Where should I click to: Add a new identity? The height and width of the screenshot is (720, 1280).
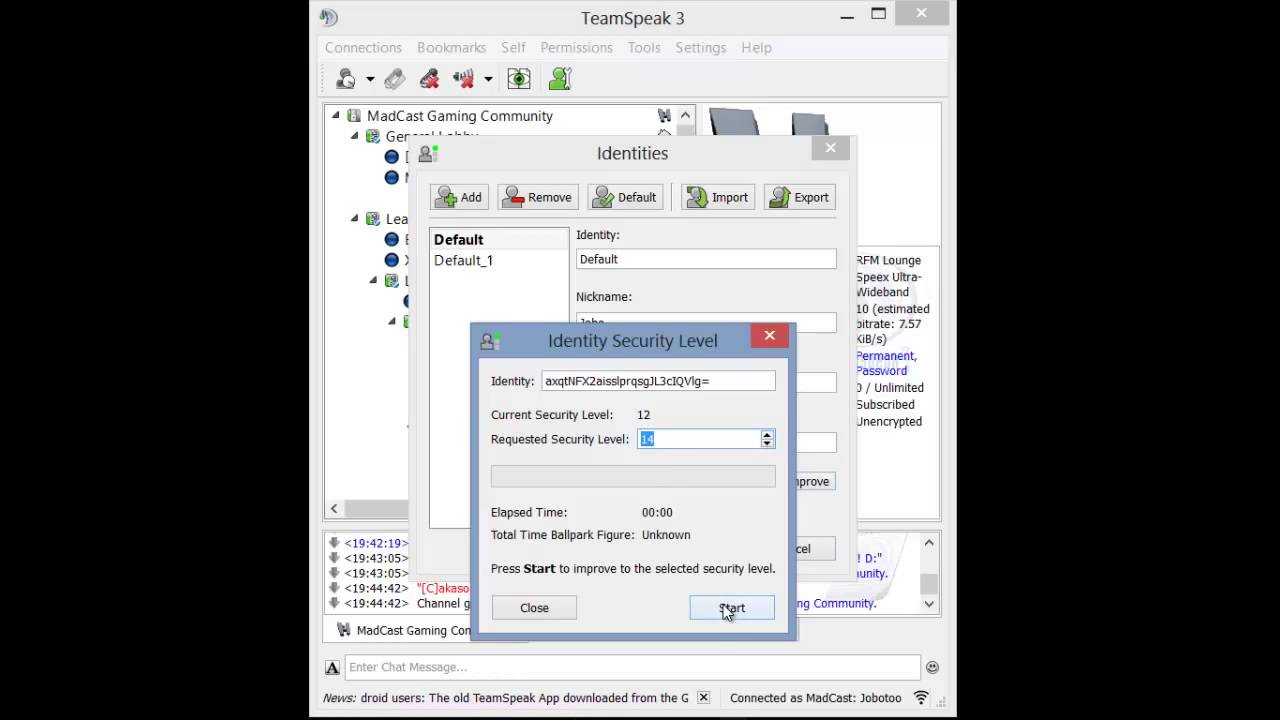(459, 197)
